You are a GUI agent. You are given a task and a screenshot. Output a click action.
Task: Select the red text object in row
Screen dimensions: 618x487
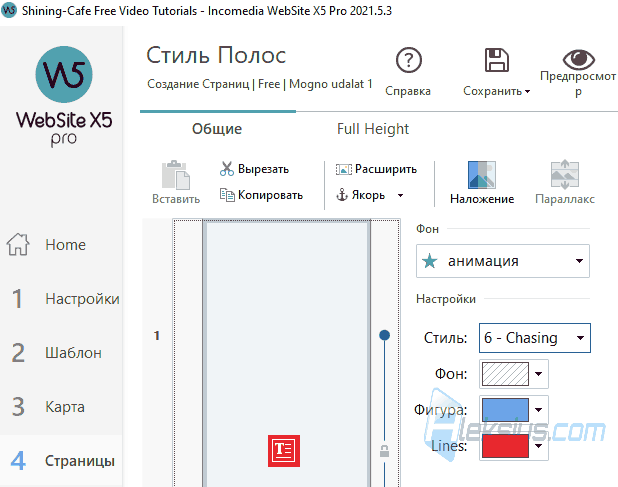click(284, 451)
